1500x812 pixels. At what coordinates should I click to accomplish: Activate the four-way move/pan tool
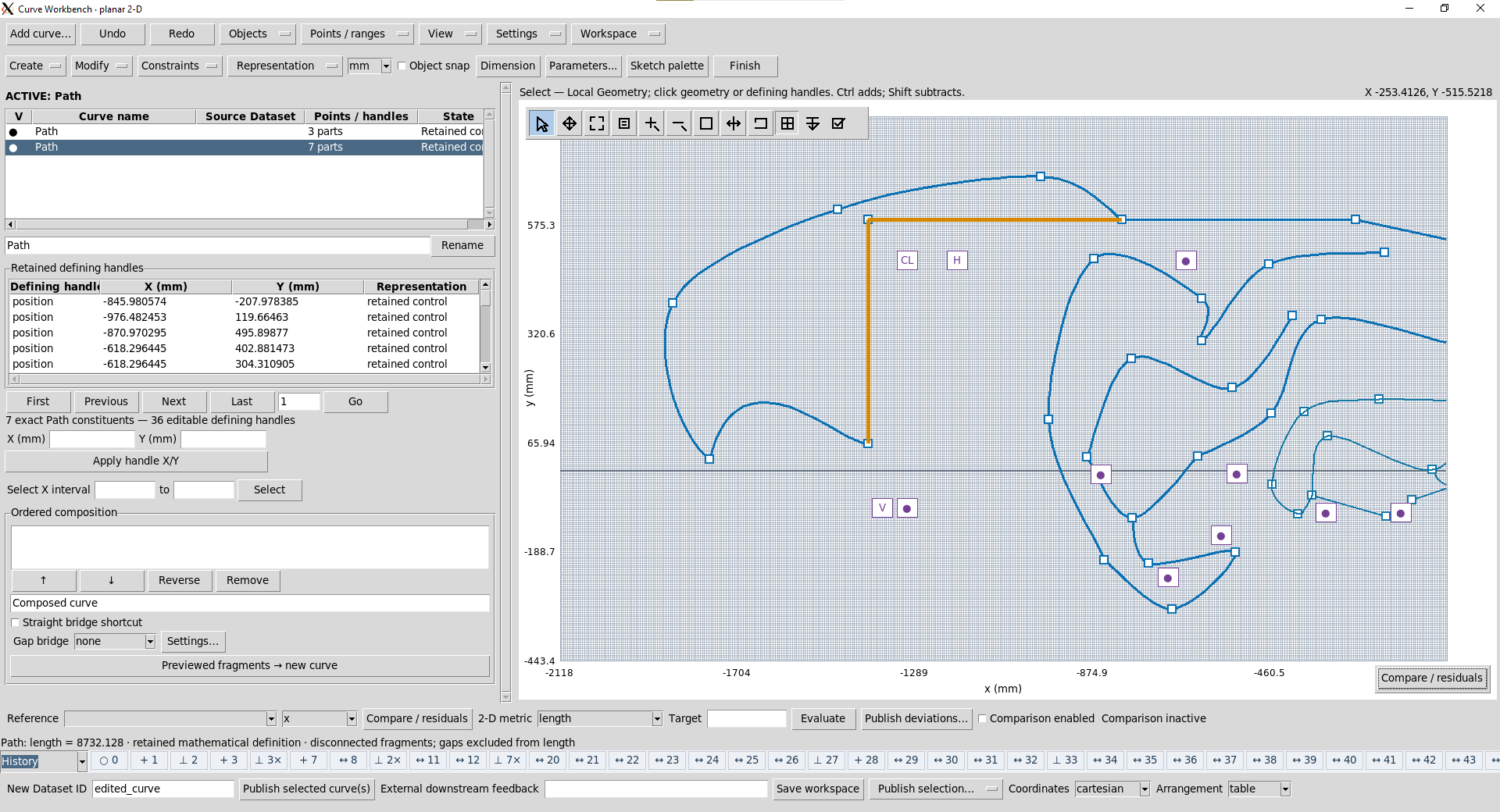(x=570, y=123)
